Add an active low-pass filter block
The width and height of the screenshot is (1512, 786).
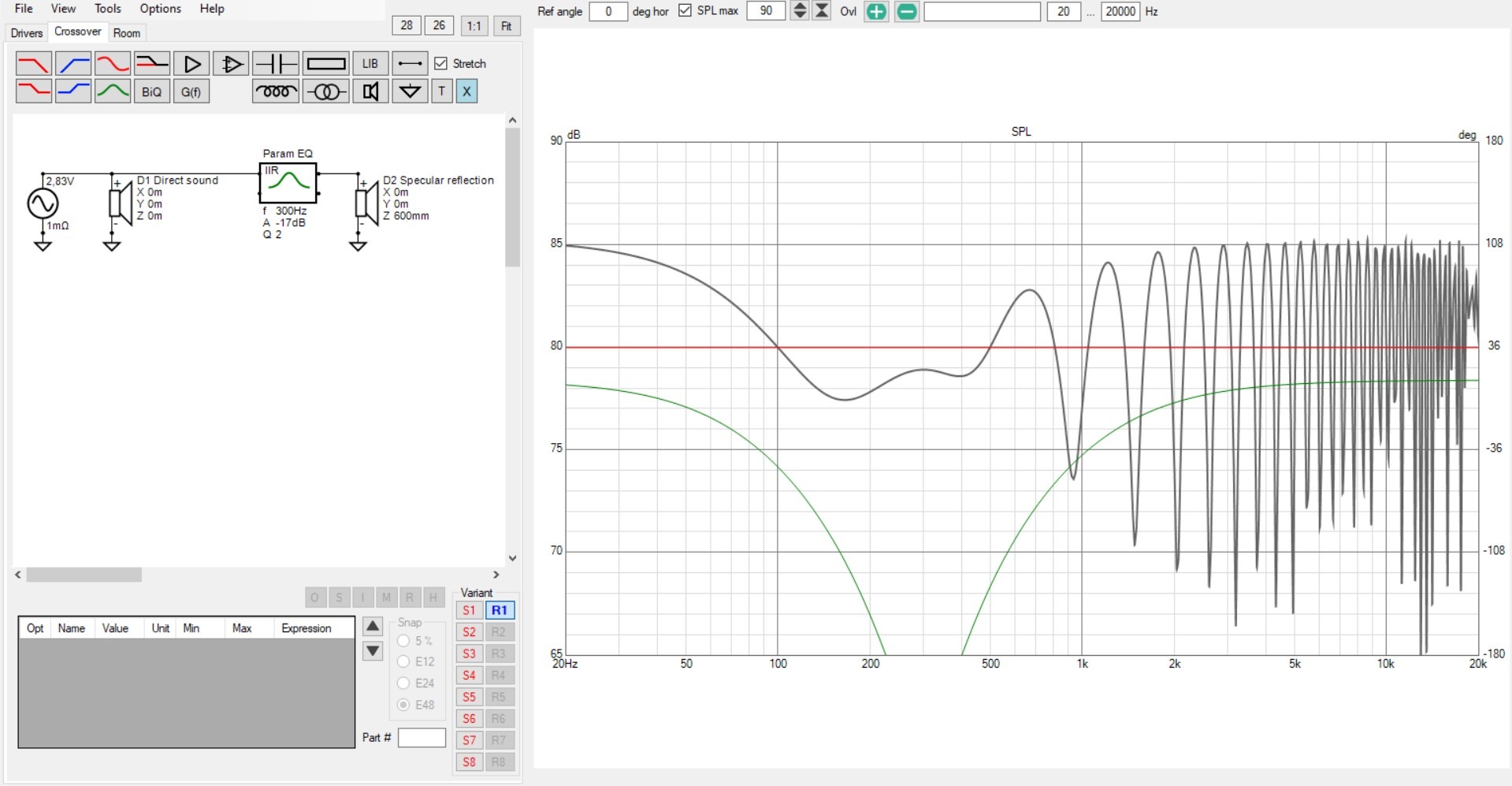click(x=34, y=63)
